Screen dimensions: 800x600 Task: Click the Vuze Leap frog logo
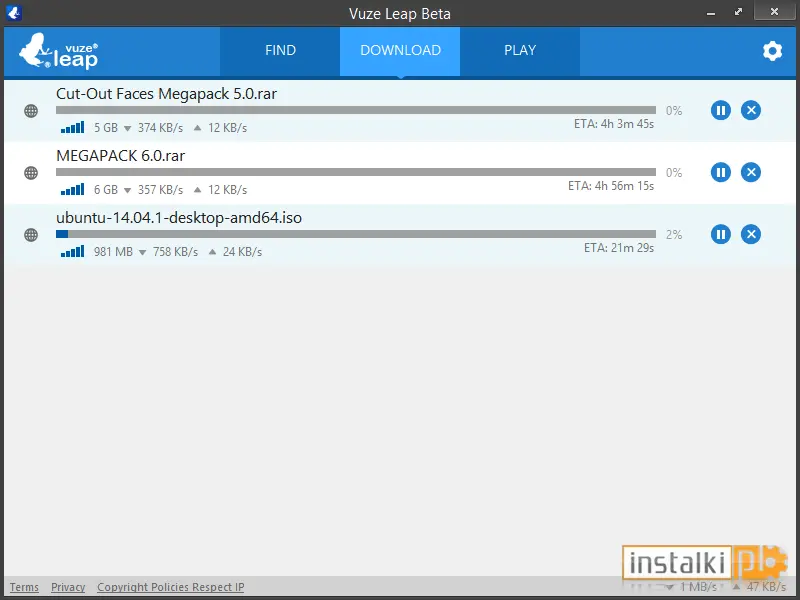click(x=58, y=51)
